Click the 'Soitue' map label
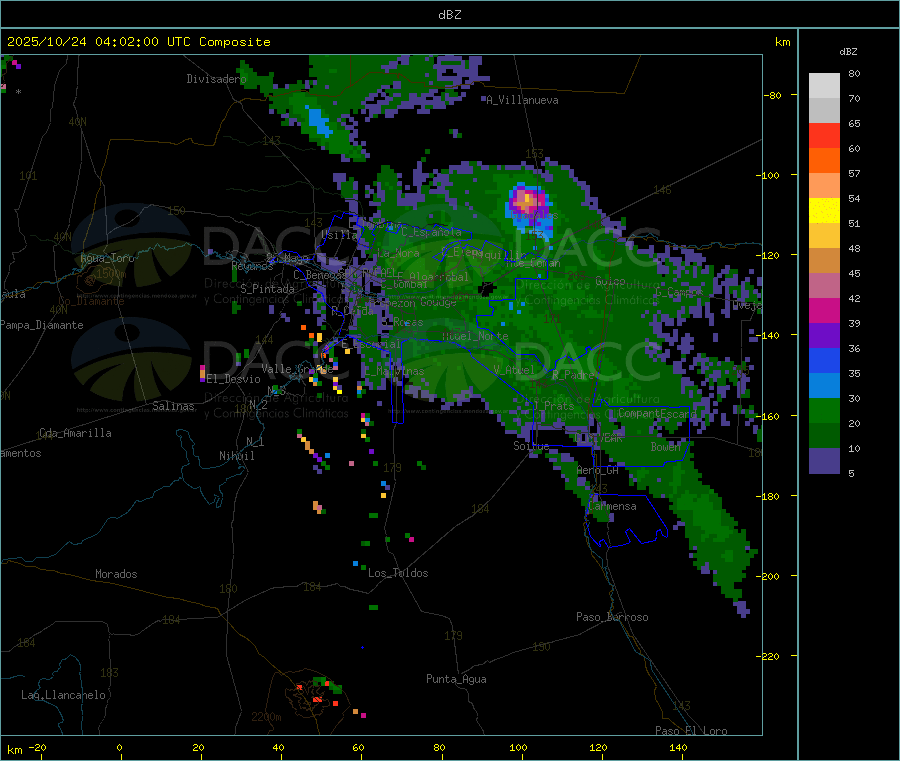The image size is (900, 761). [531, 446]
